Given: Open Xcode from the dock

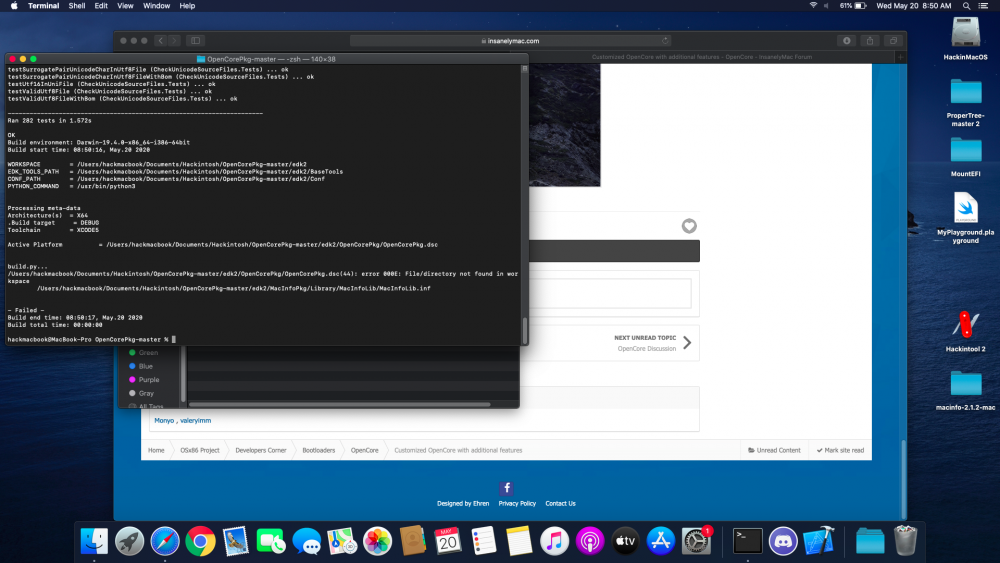Looking at the screenshot, I should (819, 541).
